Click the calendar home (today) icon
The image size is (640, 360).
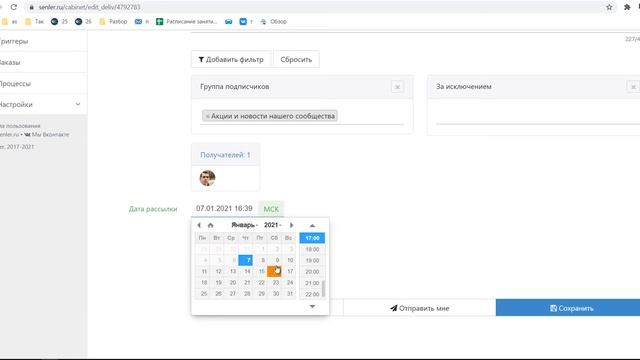click(211, 225)
